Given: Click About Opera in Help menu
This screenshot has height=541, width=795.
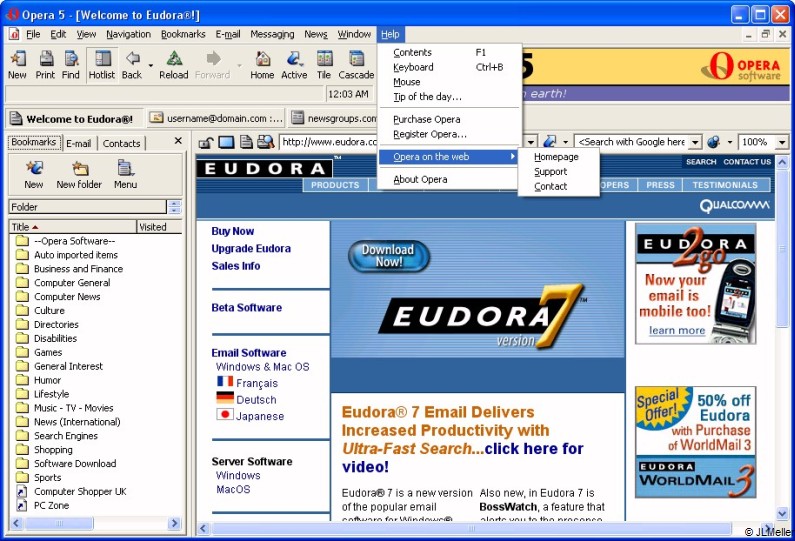Looking at the screenshot, I should tap(449, 179).
